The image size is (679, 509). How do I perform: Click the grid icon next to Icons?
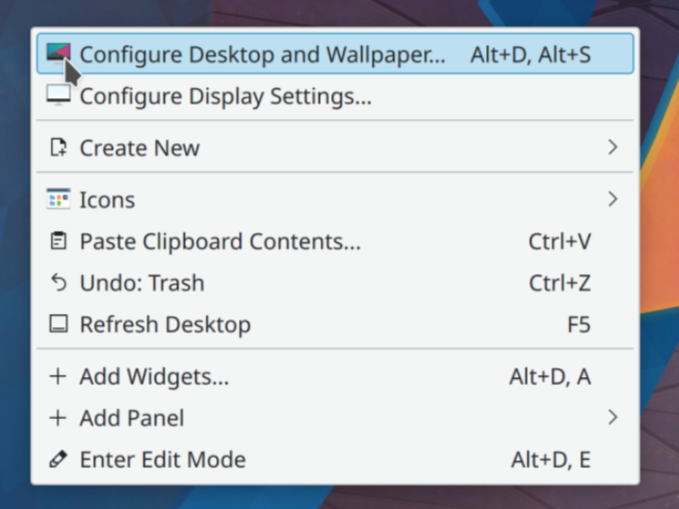[x=59, y=199]
